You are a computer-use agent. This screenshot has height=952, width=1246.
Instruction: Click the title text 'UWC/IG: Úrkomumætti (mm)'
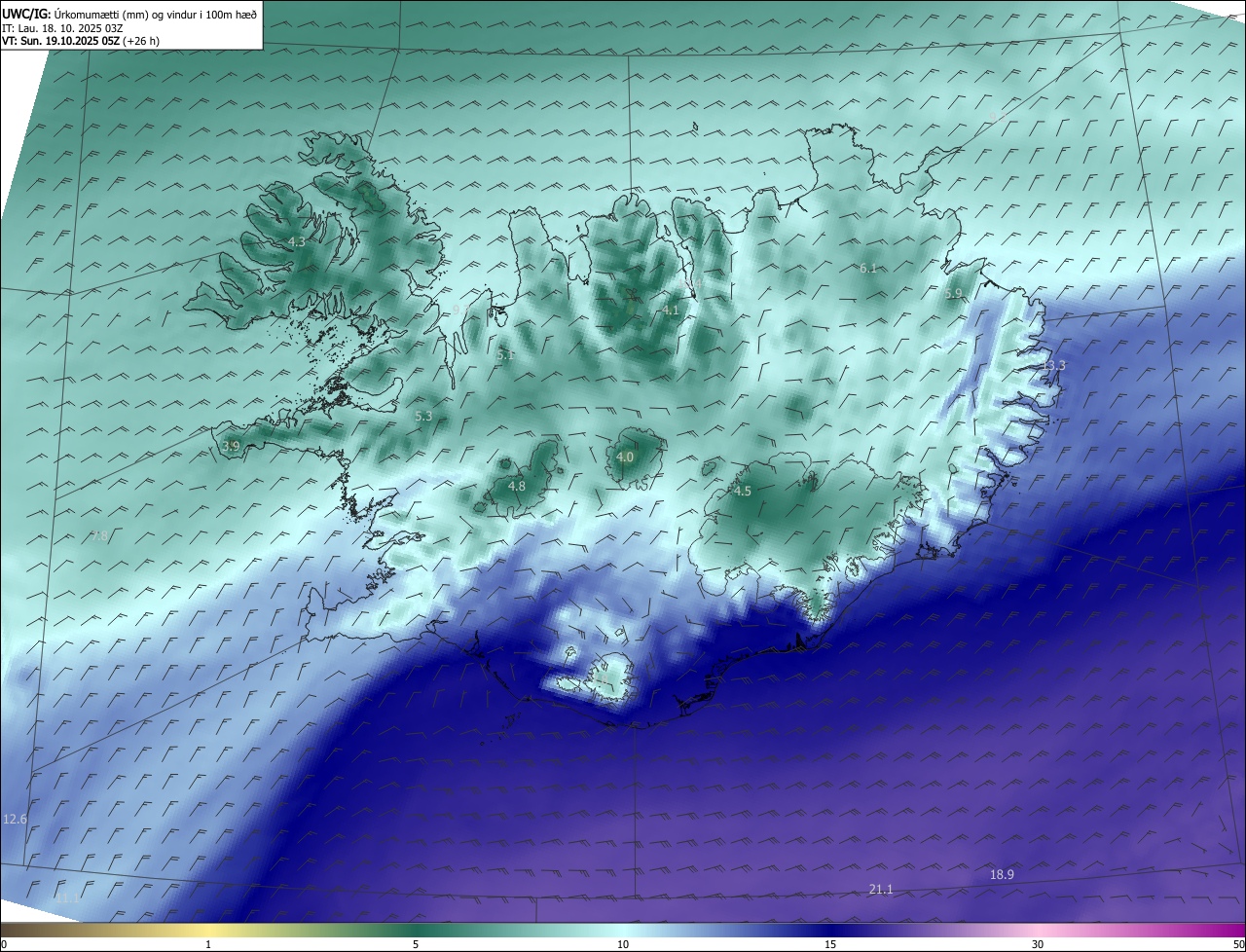pos(77,14)
